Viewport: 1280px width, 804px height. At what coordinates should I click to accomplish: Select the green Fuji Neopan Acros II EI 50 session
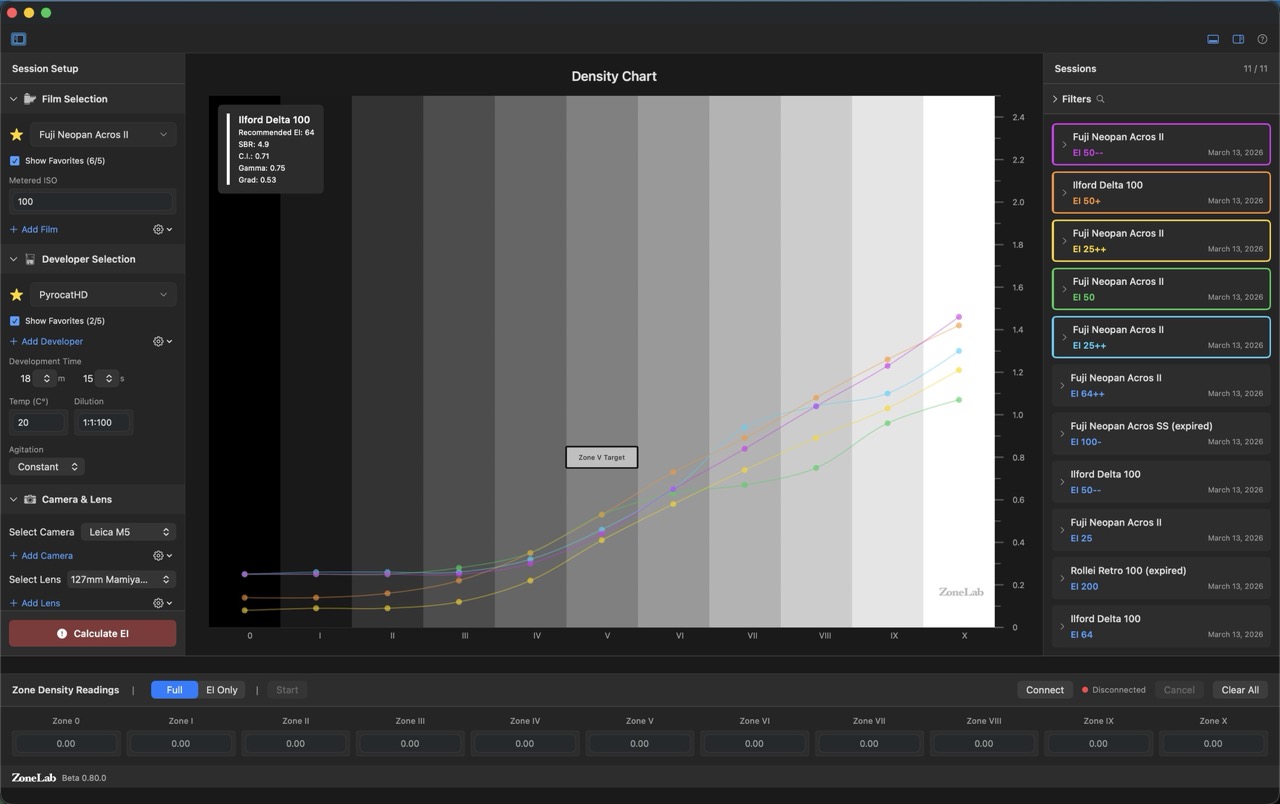click(x=1161, y=289)
